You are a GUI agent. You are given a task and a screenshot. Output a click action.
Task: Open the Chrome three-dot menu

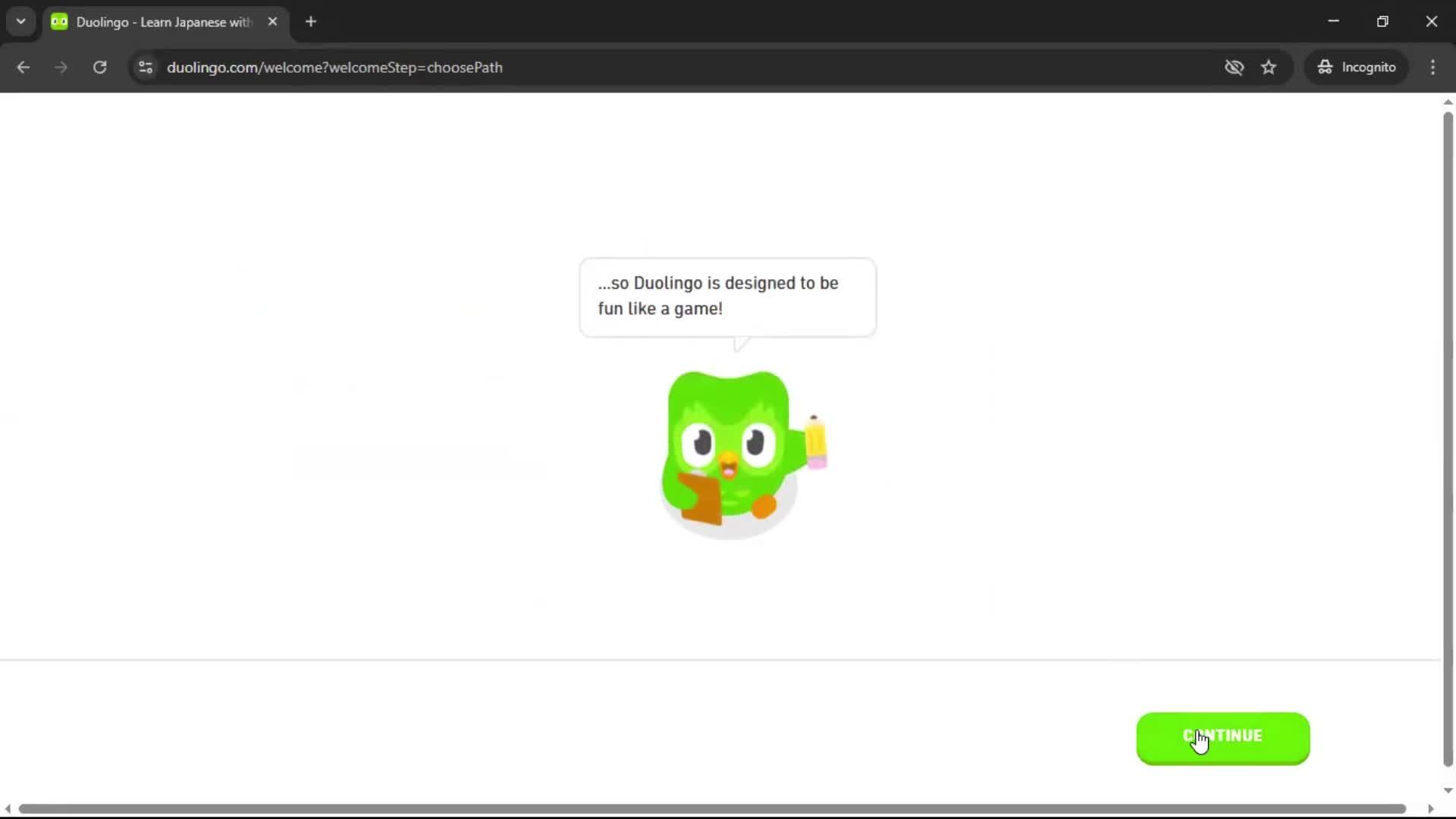pyautogui.click(x=1432, y=67)
